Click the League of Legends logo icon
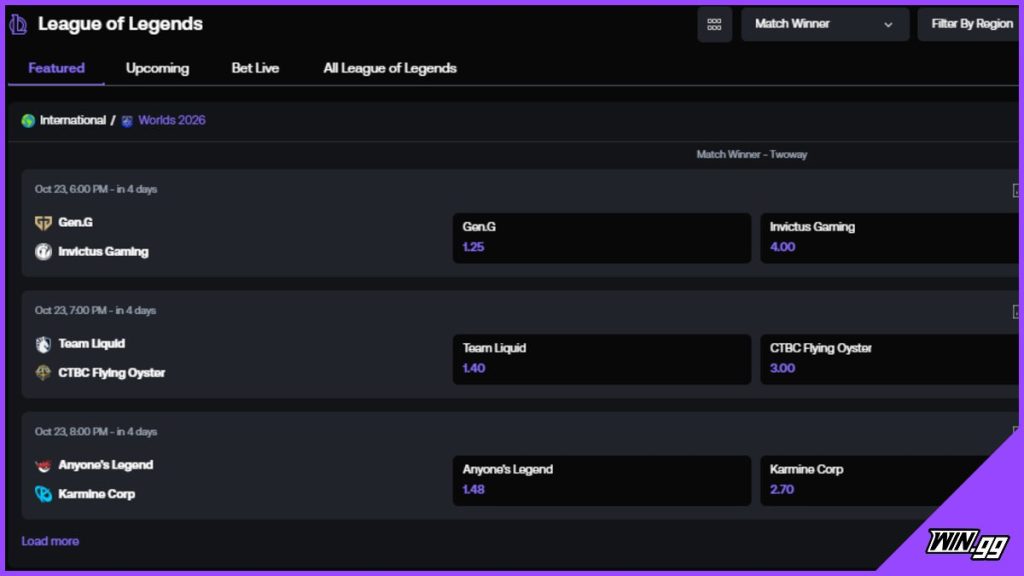Image resolution: width=1024 pixels, height=576 pixels. (18, 24)
